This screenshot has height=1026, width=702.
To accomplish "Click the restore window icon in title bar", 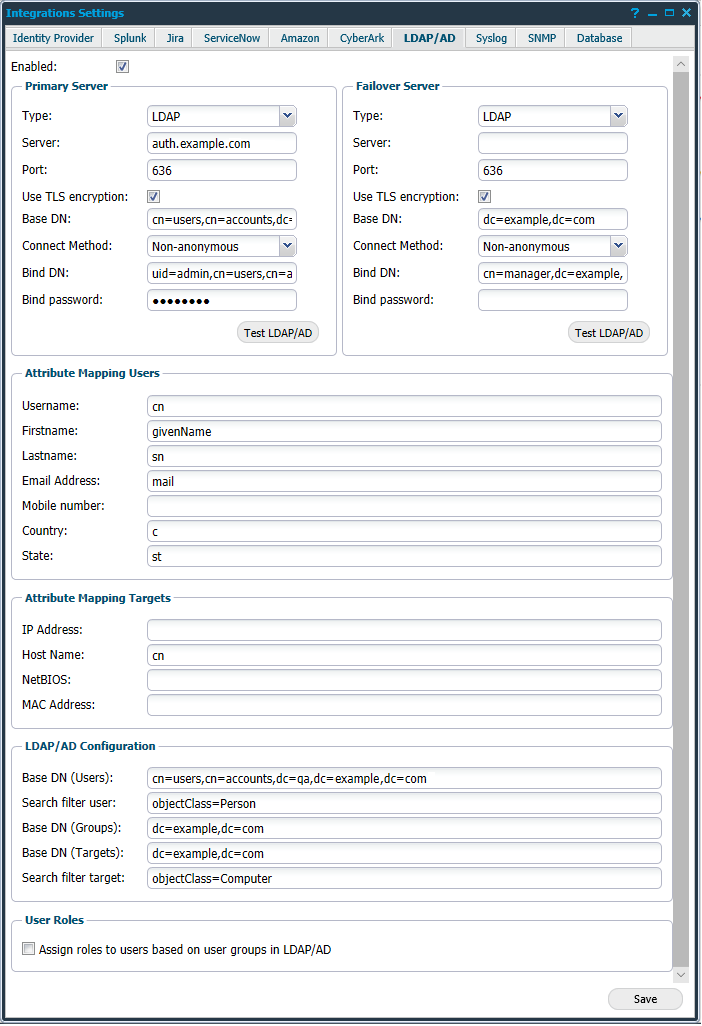I will [668, 13].
